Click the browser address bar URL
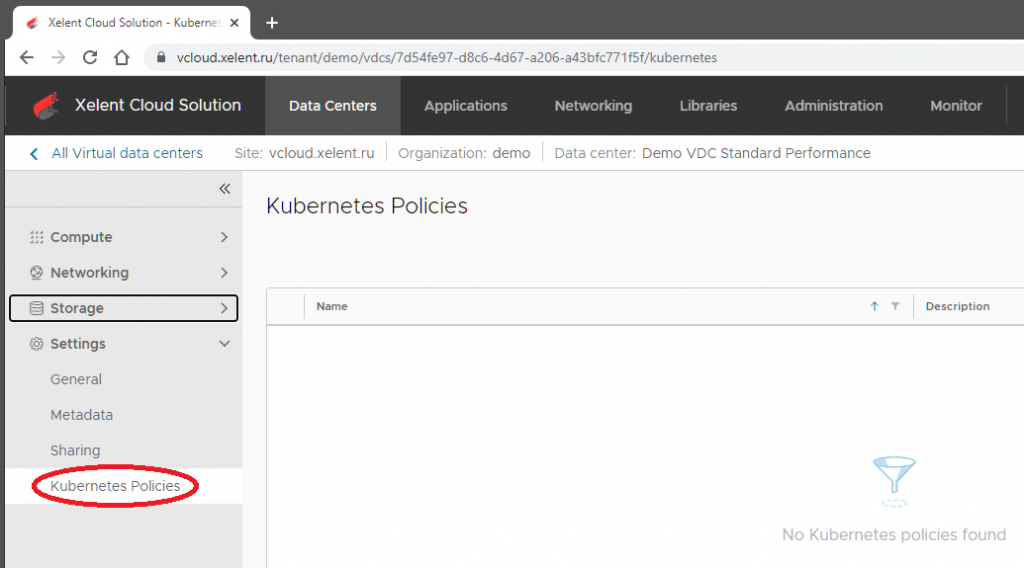Viewport: 1024px width, 568px height. click(447, 57)
